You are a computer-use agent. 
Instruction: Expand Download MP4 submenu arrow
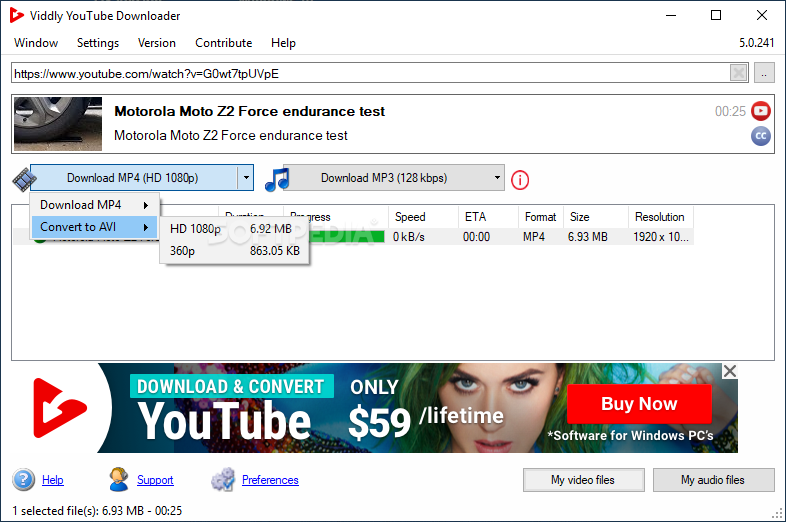coord(146,205)
